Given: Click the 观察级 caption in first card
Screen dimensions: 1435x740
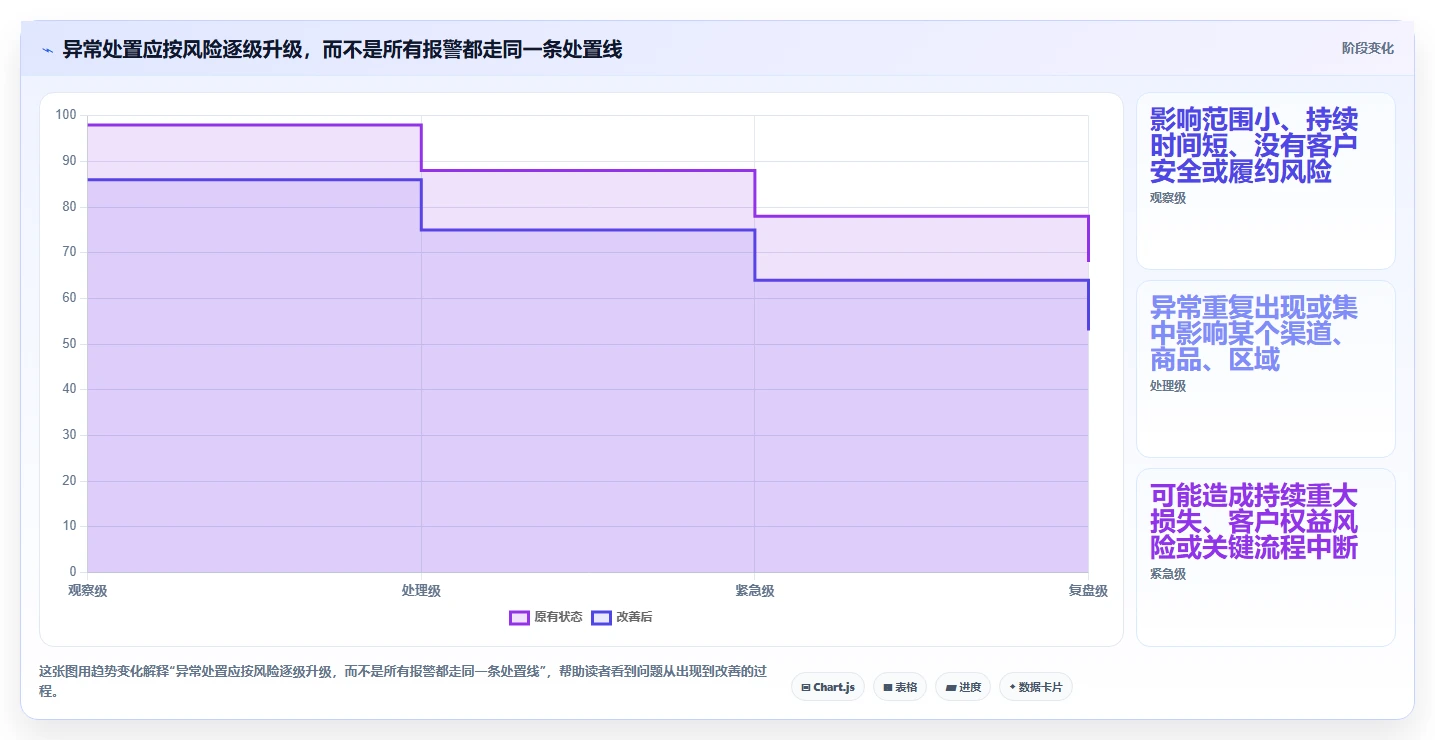Looking at the screenshot, I should pyautogui.click(x=1167, y=198).
